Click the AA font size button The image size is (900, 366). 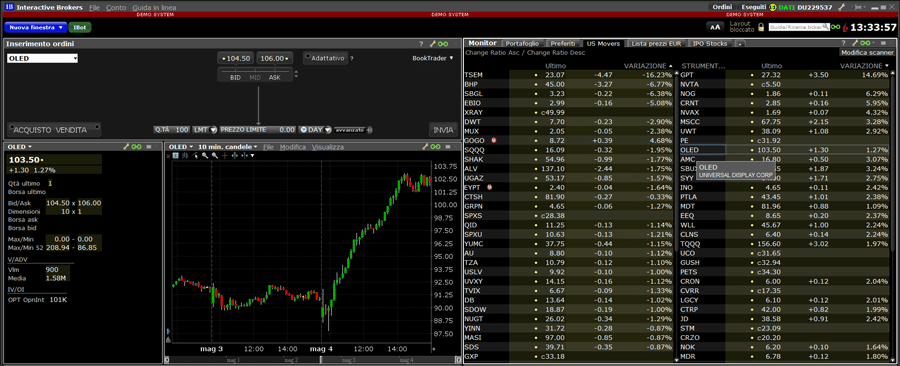(x=715, y=27)
